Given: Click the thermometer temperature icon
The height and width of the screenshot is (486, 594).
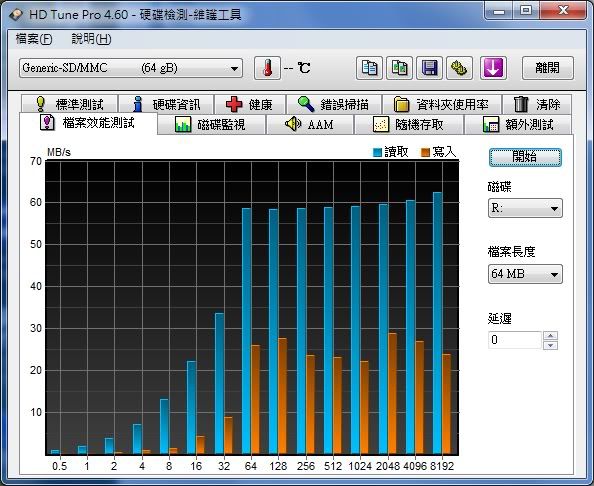Looking at the screenshot, I should pos(267,68).
